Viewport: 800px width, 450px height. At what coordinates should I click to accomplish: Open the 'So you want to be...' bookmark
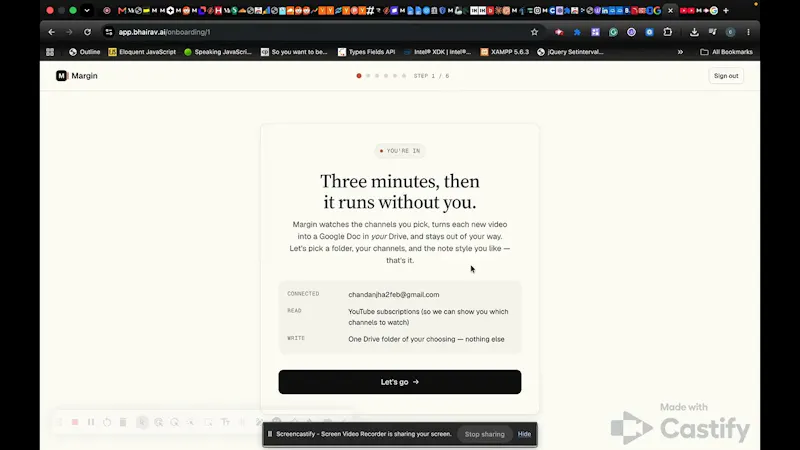tap(294, 52)
